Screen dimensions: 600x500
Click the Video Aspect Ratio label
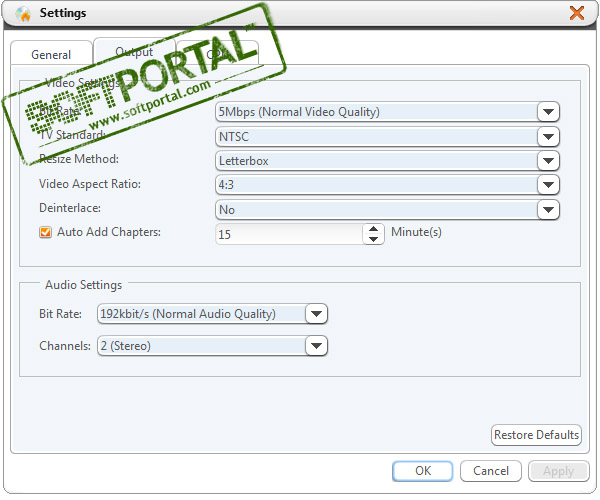pos(90,184)
